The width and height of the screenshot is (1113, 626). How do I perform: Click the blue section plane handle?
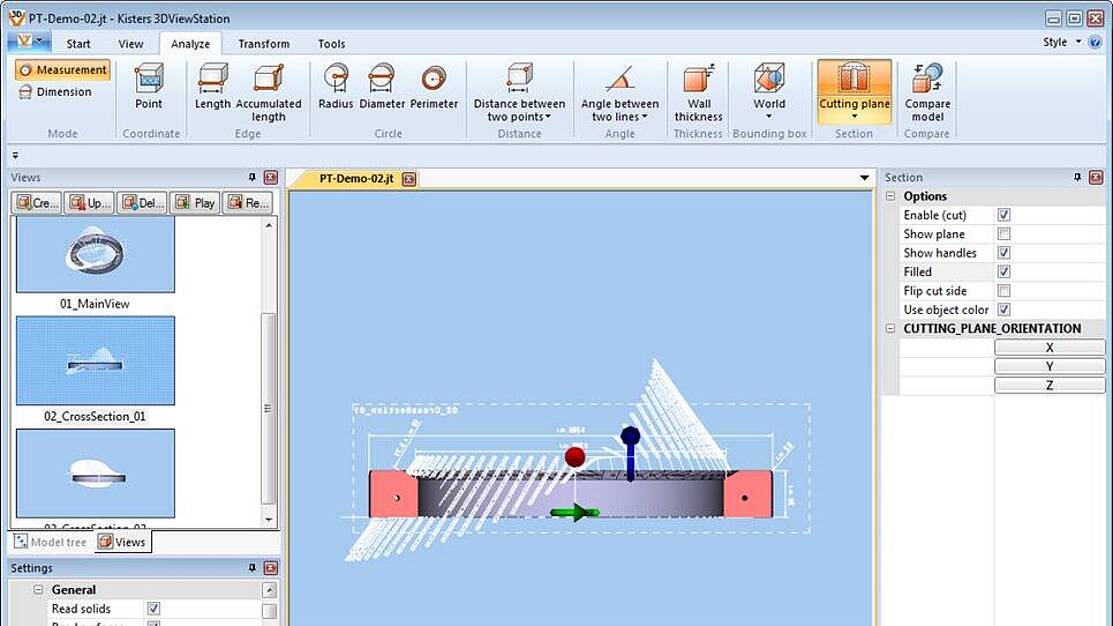click(630, 452)
